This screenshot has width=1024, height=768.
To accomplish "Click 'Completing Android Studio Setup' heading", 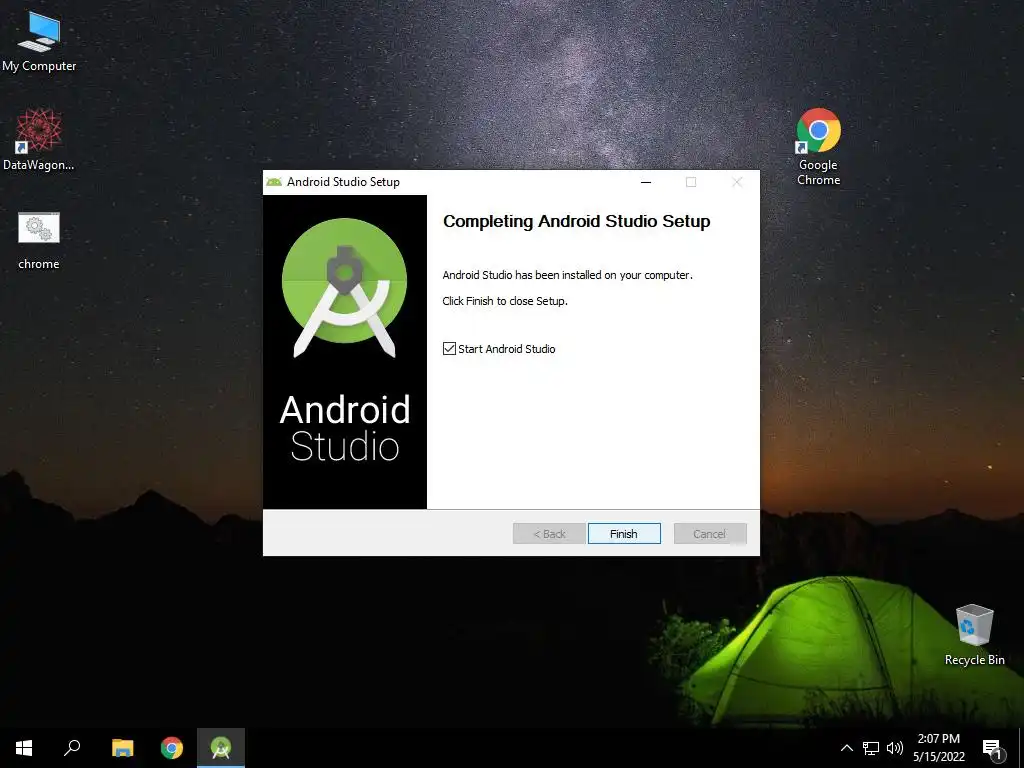I will pos(577,221).
